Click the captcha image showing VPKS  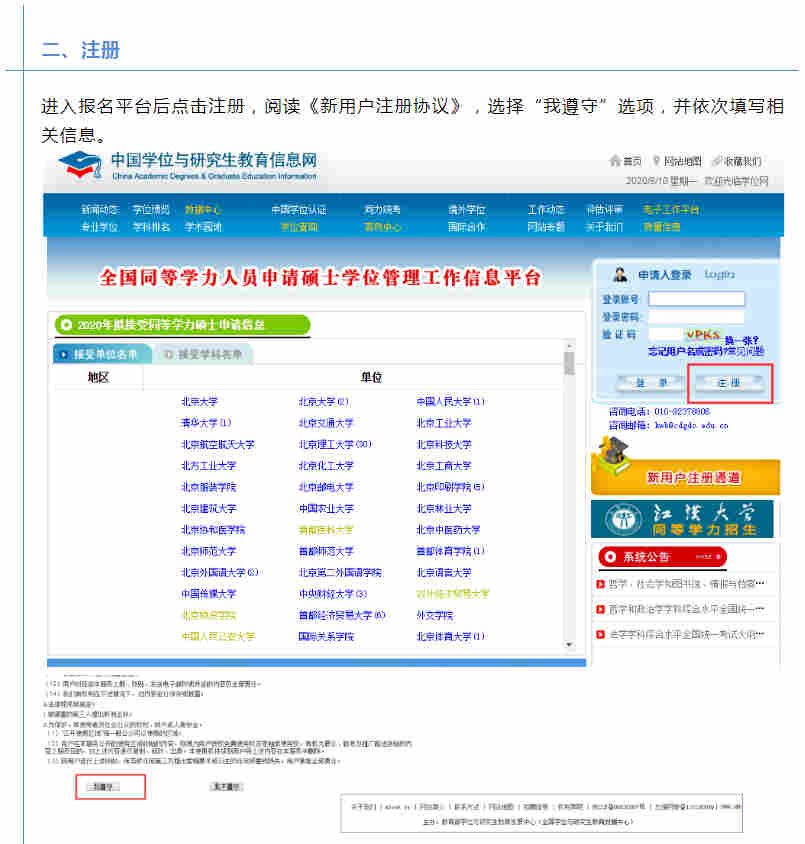pos(703,334)
